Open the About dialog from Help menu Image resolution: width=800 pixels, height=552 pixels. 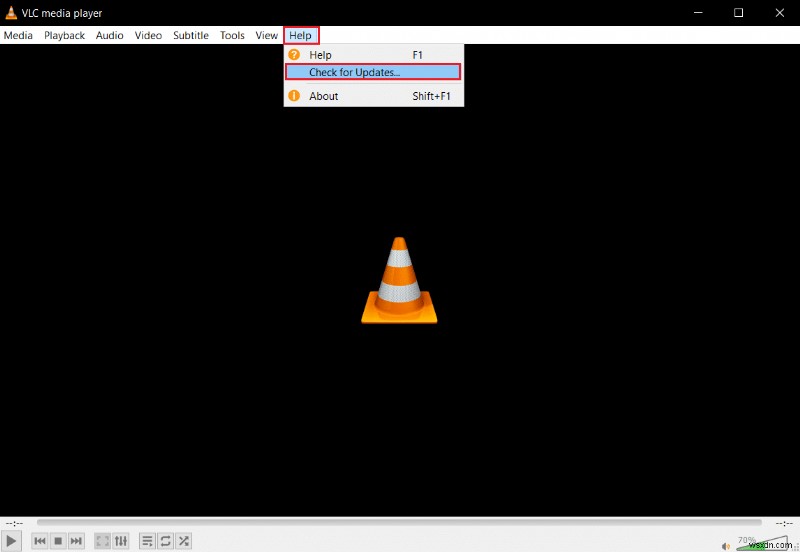[373, 96]
